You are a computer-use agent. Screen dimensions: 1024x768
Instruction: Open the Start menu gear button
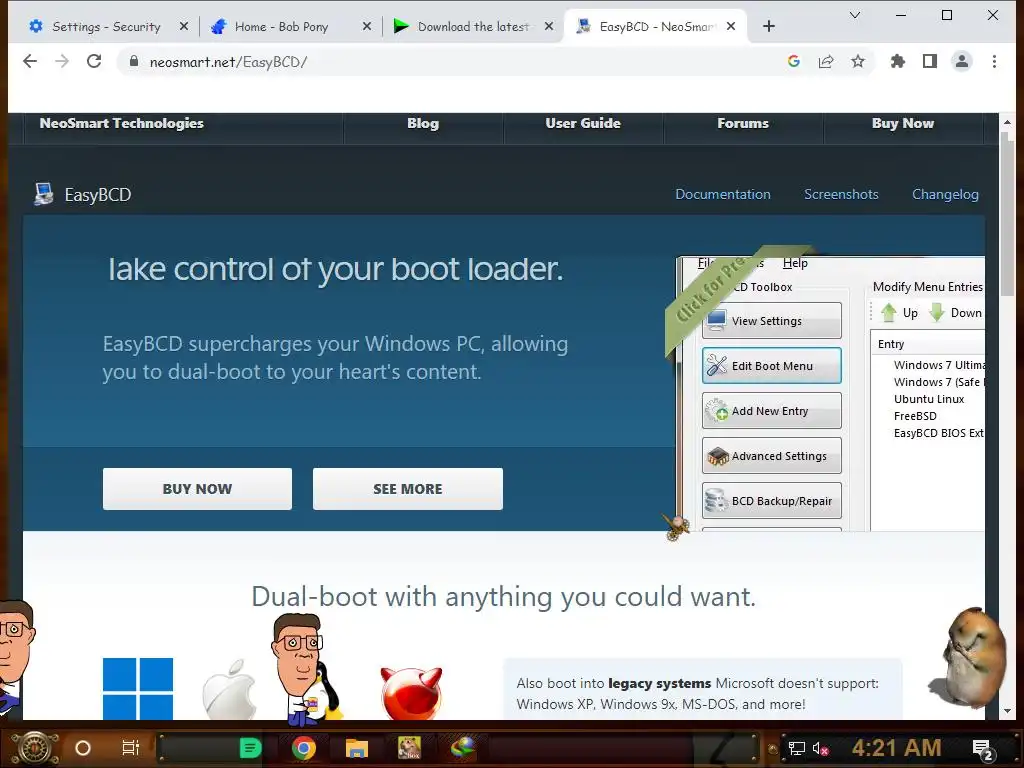coord(36,748)
